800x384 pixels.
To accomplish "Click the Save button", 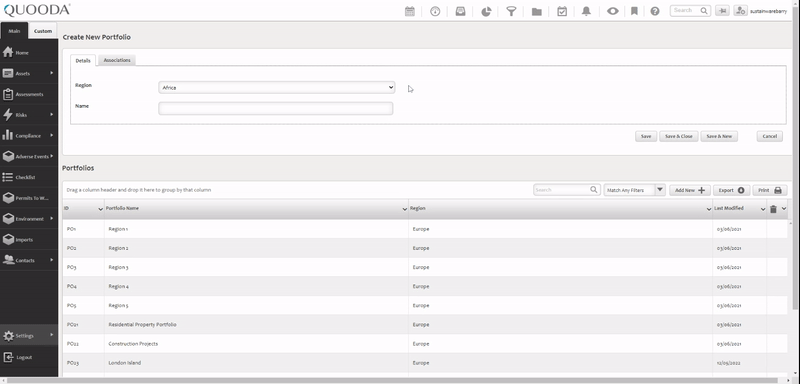I will point(646,136).
